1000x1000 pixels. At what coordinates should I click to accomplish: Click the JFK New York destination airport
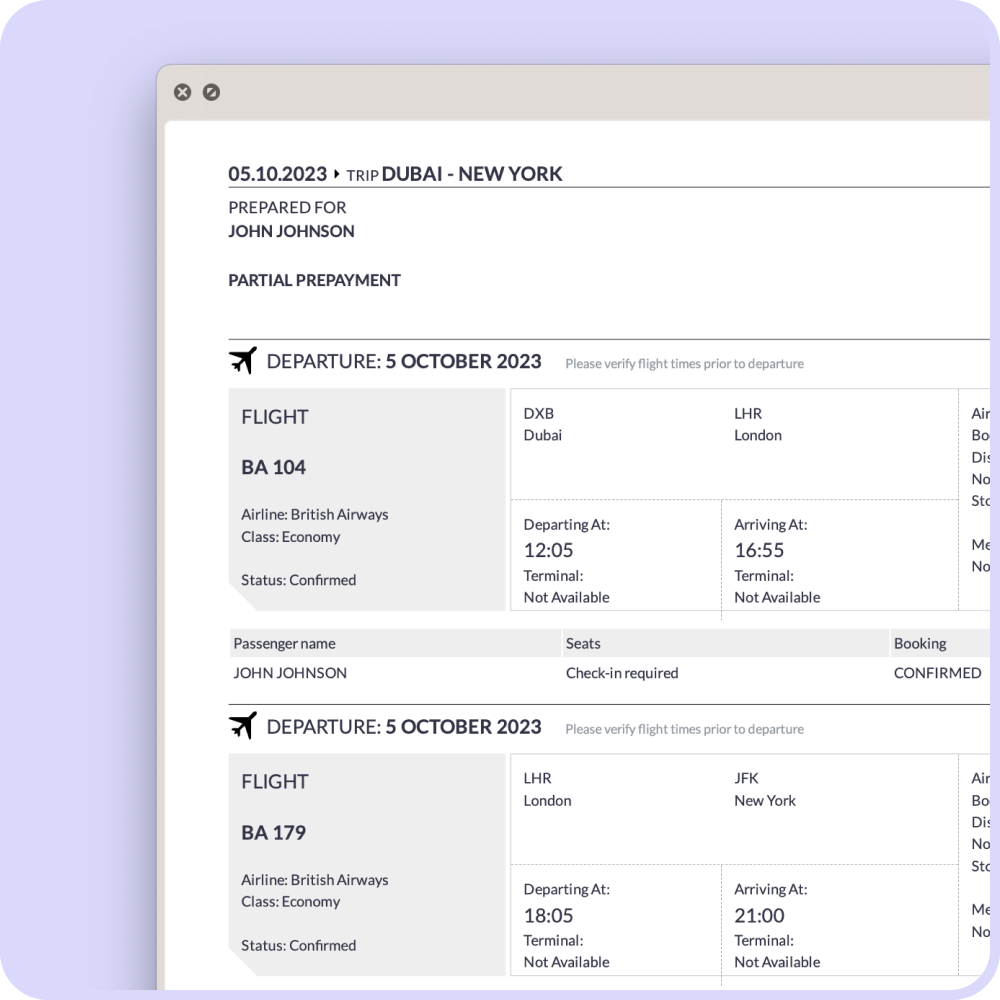pyautogui.click(x=765, y=789)
